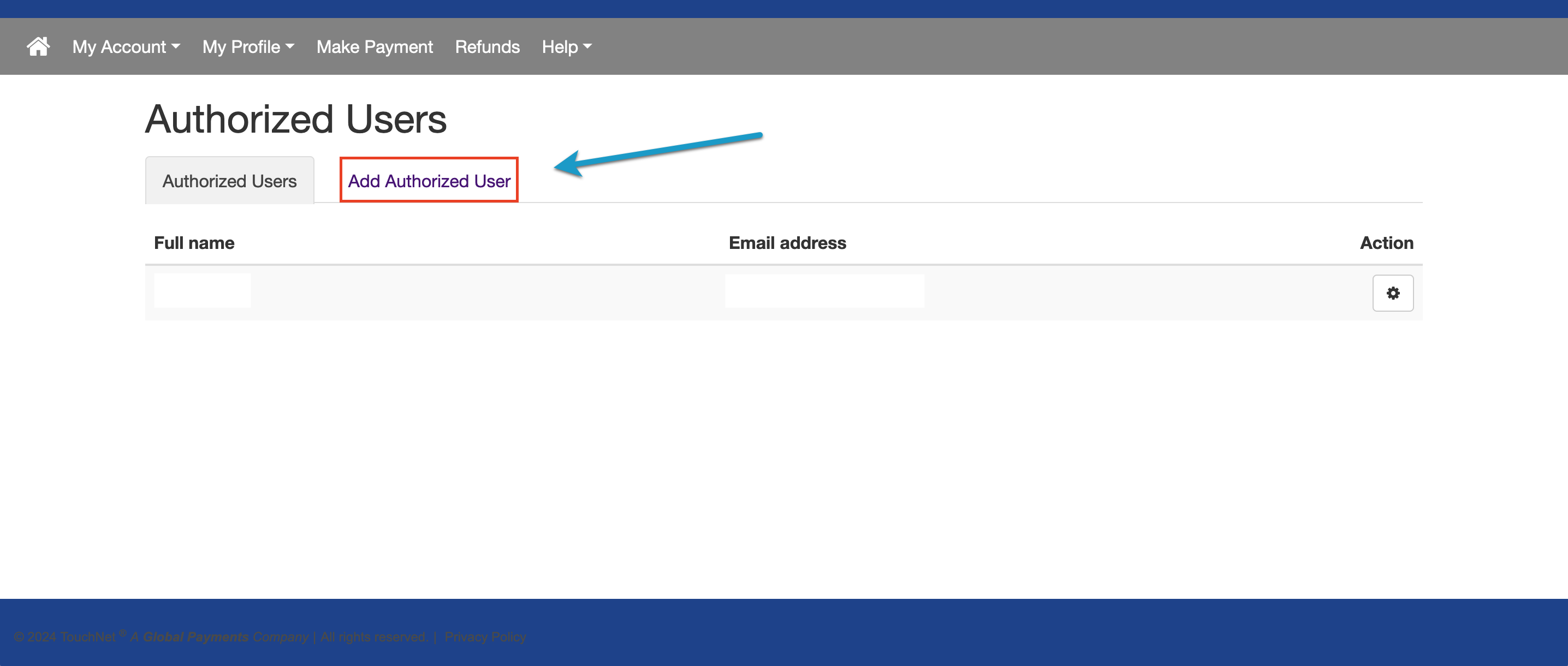Click the Authorized Users page heading

[296, 118]
